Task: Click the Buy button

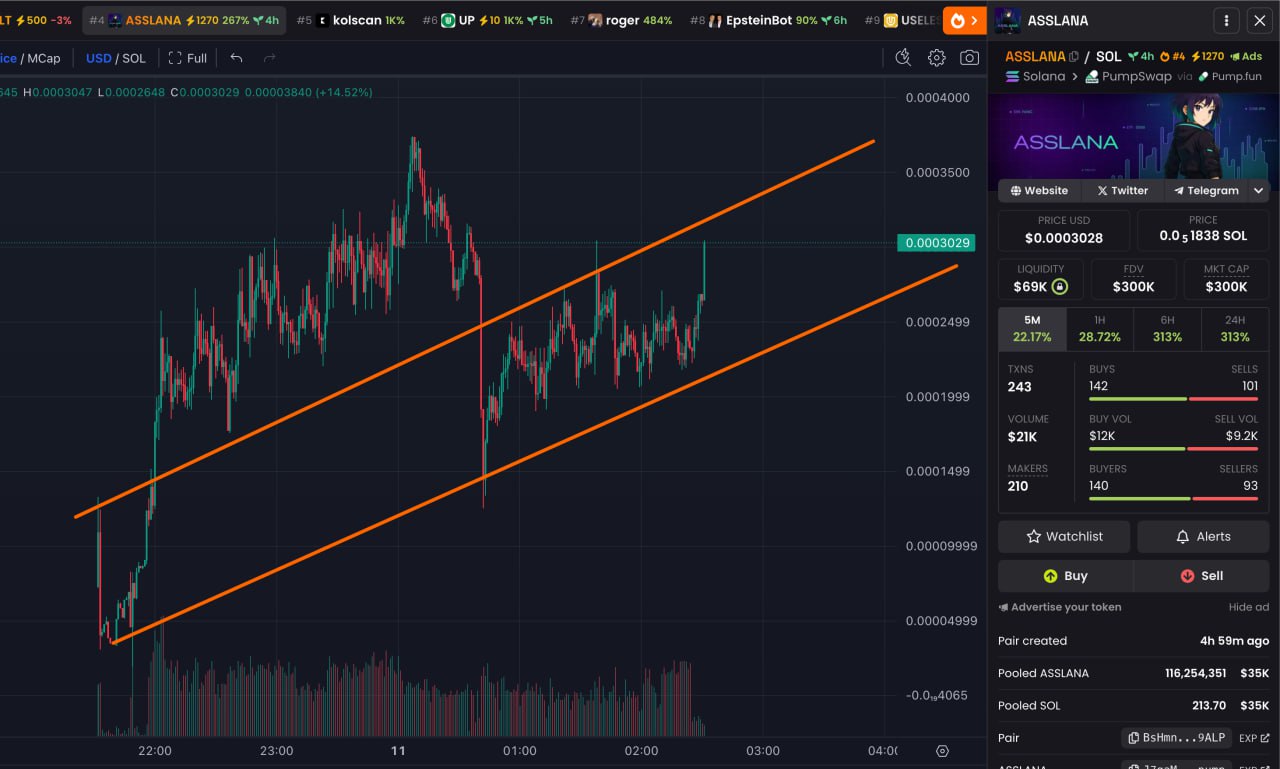Action: coord(1065,575)
